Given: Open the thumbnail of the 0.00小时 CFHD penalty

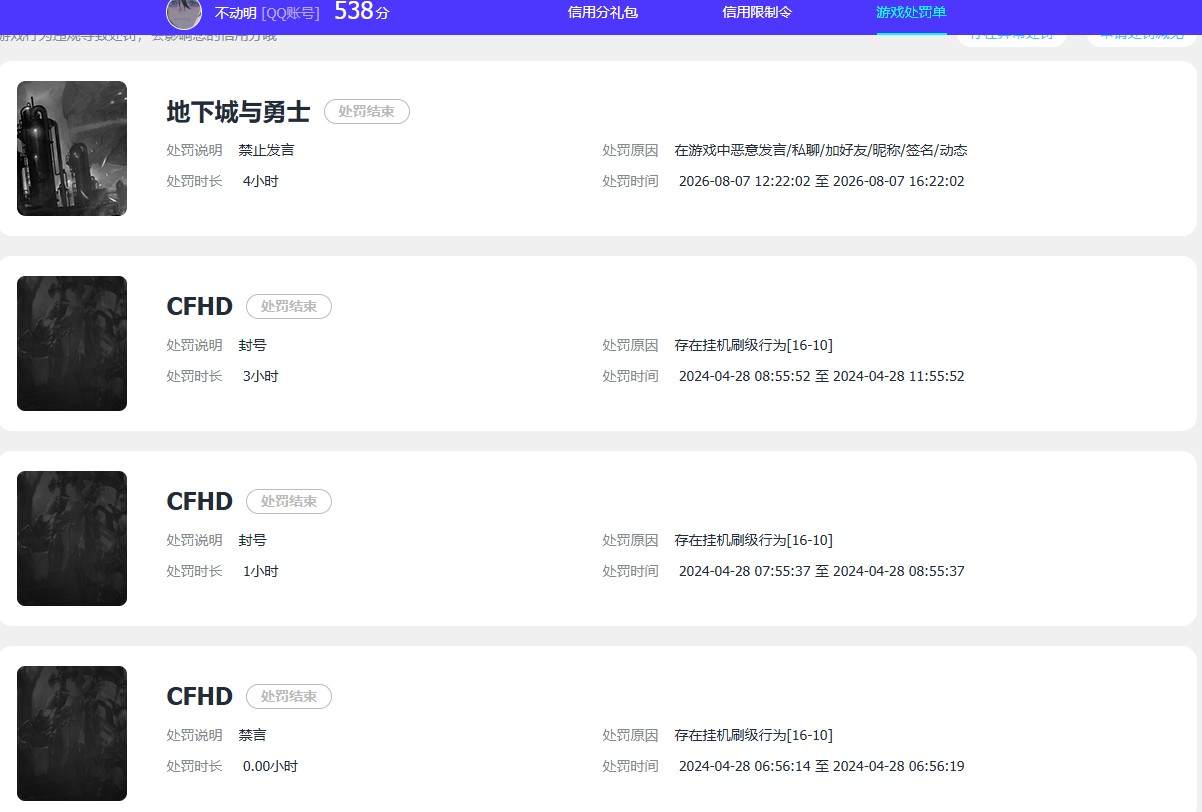Looking at the screenshot, I should click(72, 733).
